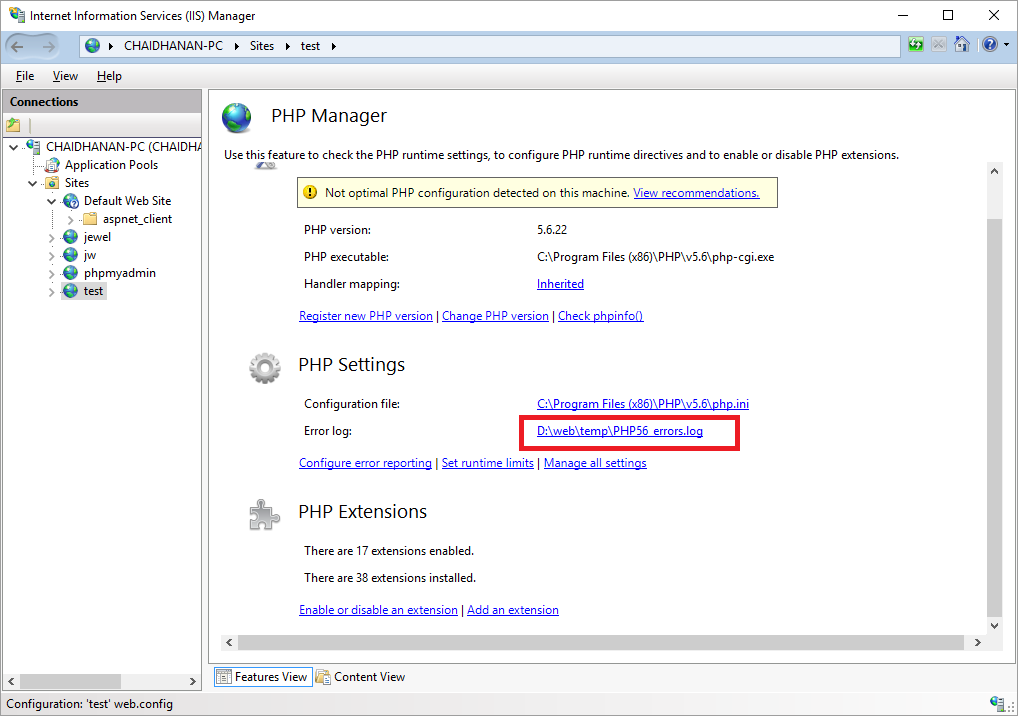Click the Set runtime limits link
Image resolution: width=1018 pixels, height=716 pixels.
point(488,463)
